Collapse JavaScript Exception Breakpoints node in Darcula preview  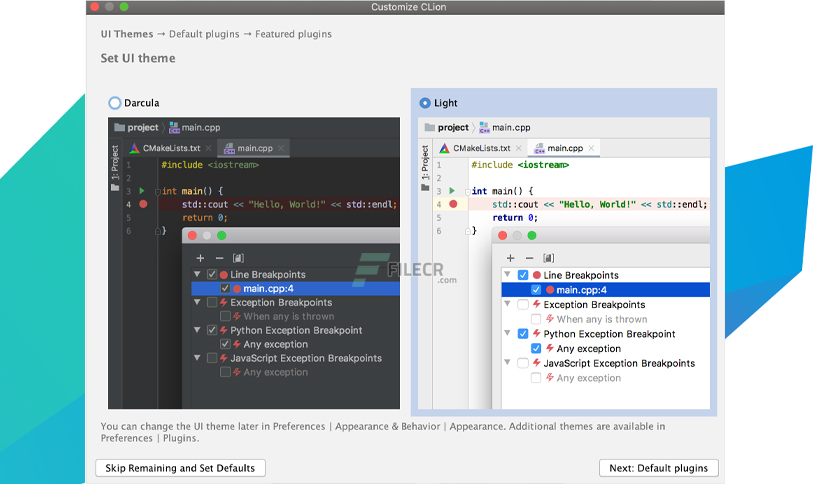click(197, 357)
